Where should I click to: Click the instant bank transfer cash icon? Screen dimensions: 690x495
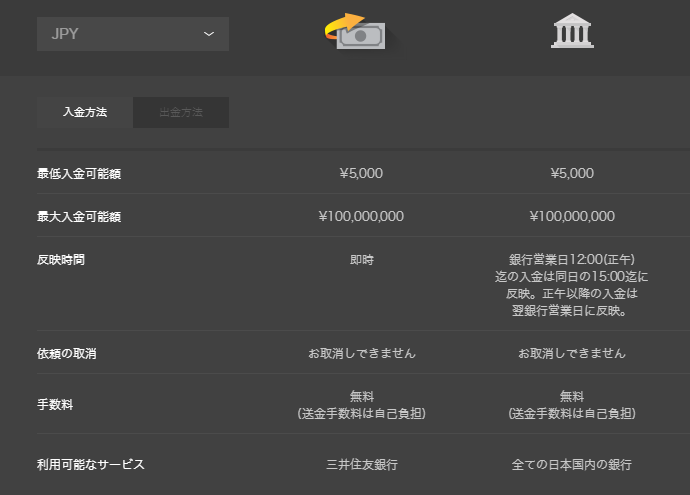[356, 31]
